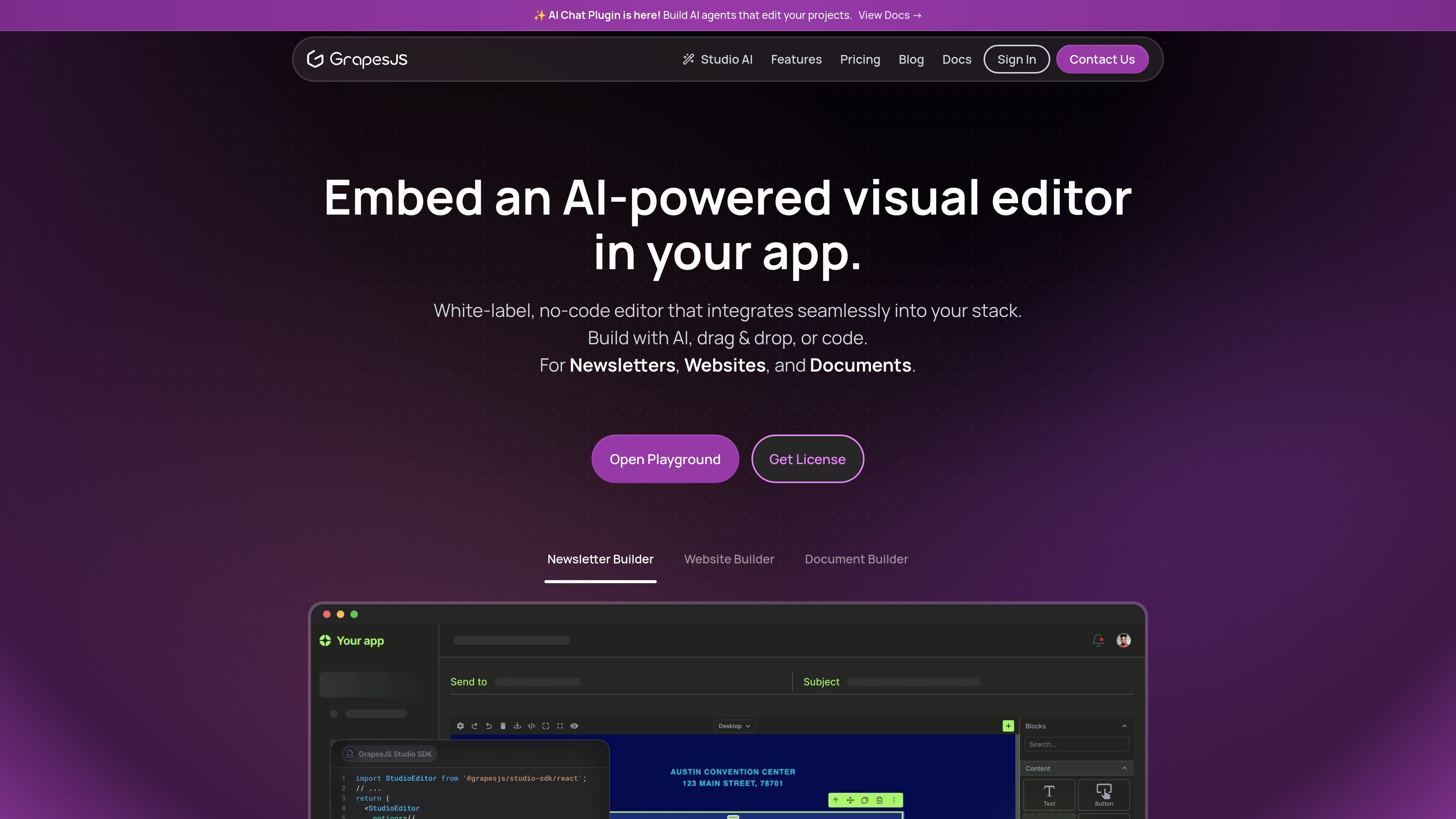The height and width of the screenshot is (819, 1456).
Task: Click the user avatar in the app header
Action: coord(1123,640)
